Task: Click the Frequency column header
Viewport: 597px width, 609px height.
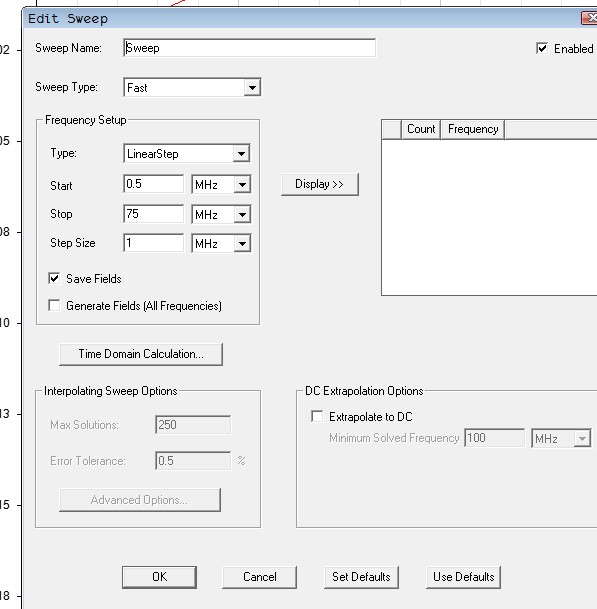Action: click(x=473, y=129)
